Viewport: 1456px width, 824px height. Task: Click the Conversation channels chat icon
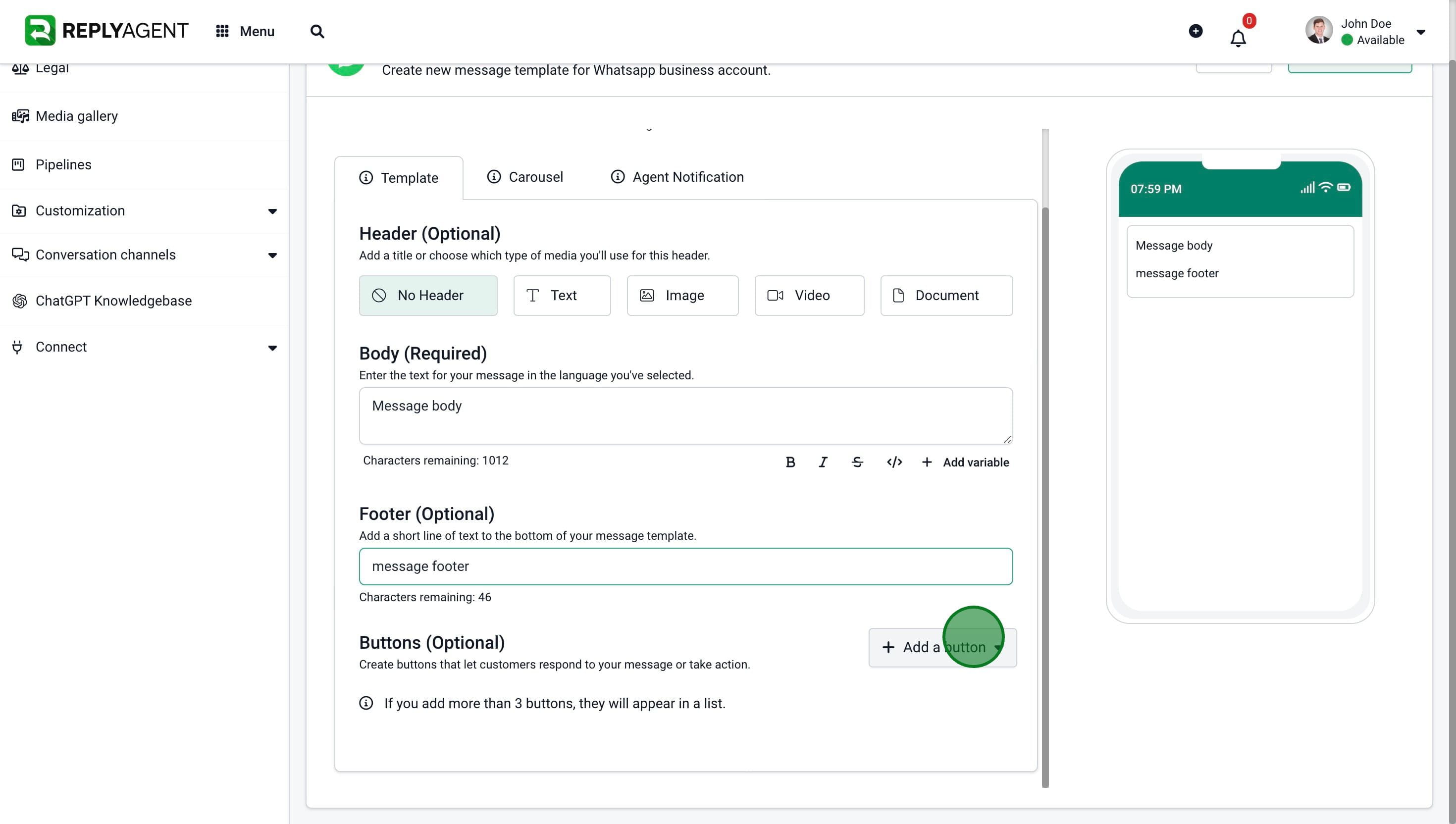[x=20, y=255]
